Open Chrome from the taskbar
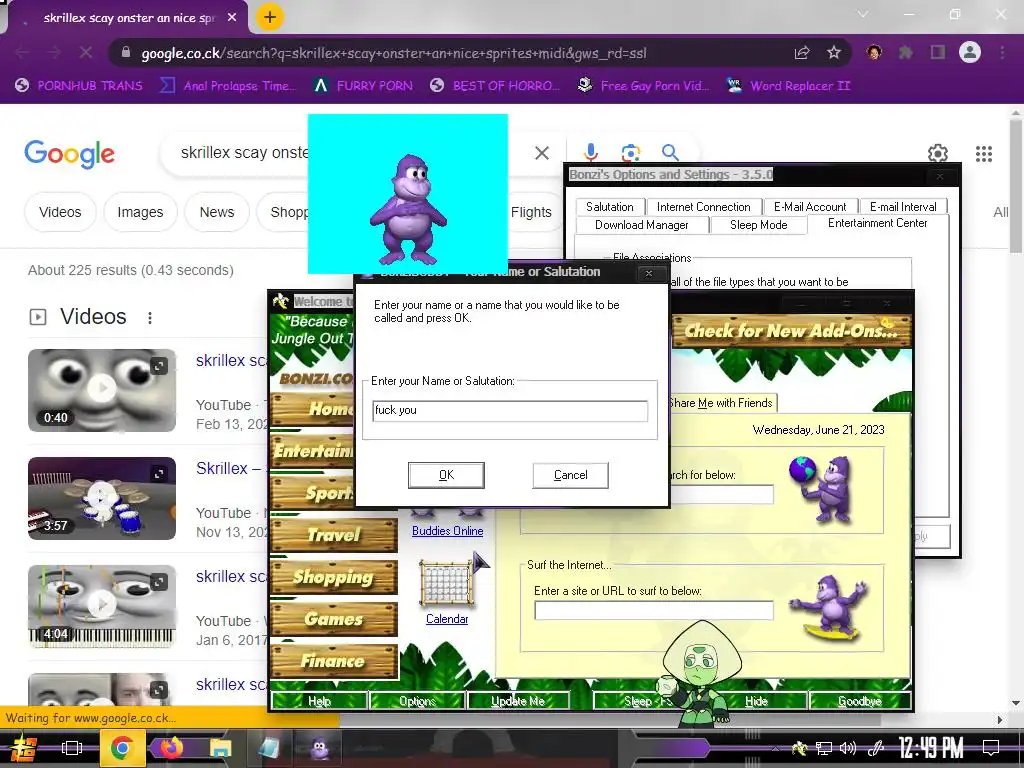Image resolution: width=1024 pixels, height=768 pixels. 122,748
